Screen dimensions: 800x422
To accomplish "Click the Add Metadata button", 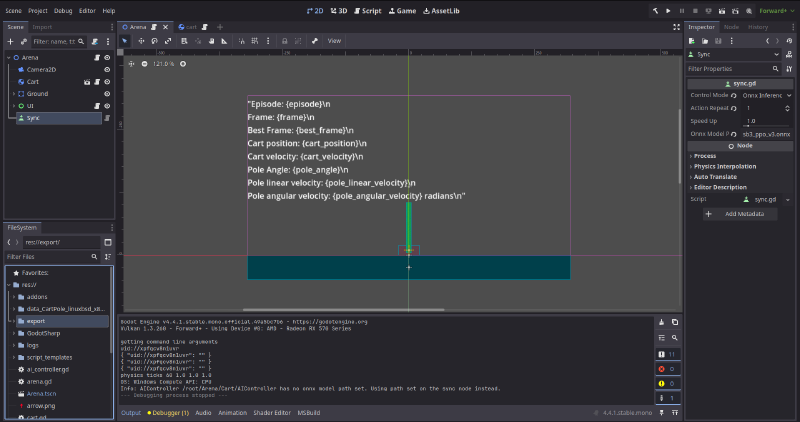I will [x=740, y=214].
